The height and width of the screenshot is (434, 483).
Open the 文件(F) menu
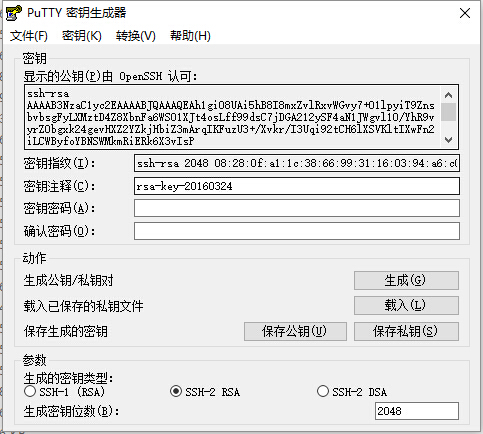29,36
